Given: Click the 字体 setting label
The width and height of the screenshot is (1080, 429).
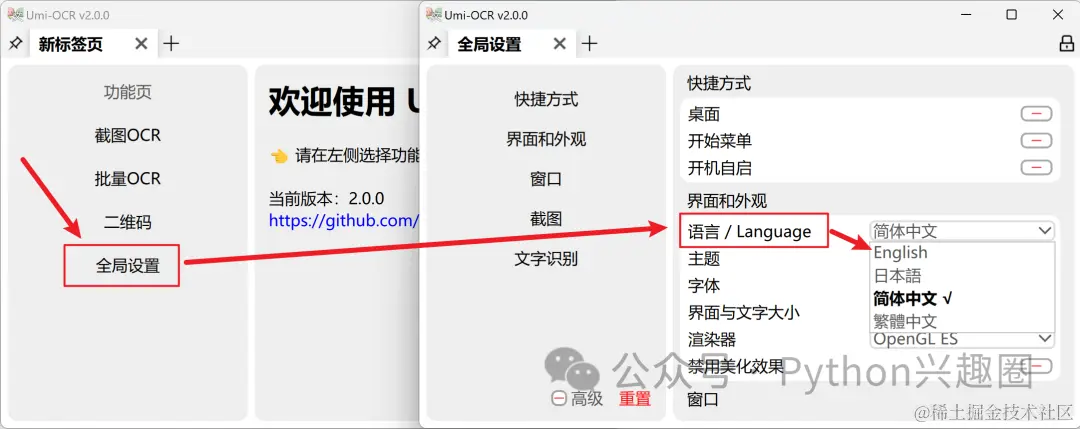Looking at the screenshot, I should [x=704, y=286].
